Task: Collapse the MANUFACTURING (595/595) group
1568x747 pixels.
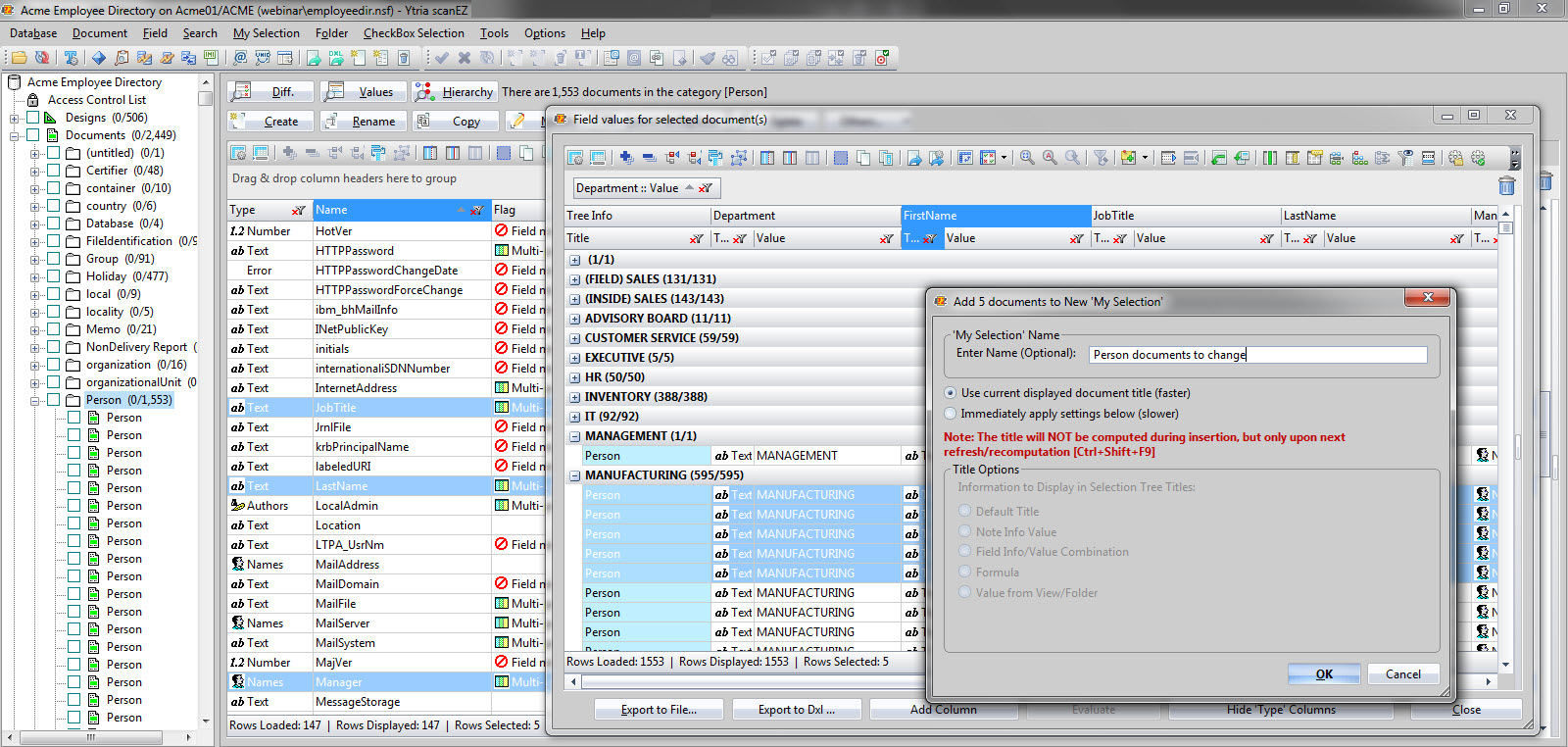Action: point(575,475)
